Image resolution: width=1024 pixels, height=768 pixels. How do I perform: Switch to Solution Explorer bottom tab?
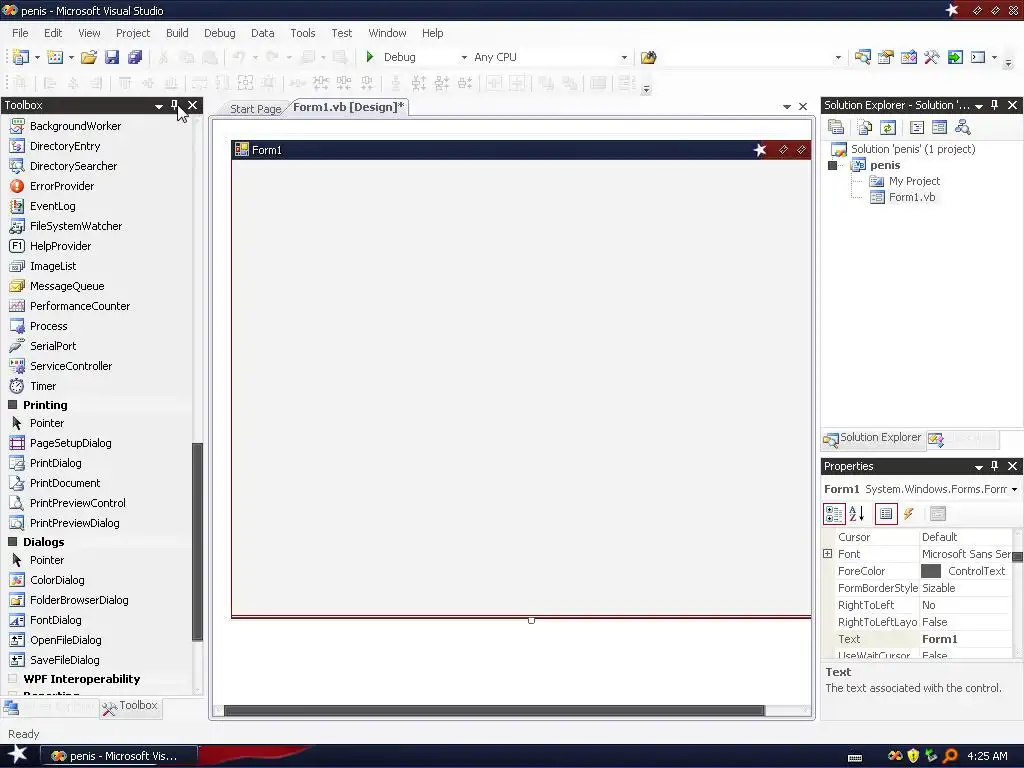[873, 438]
